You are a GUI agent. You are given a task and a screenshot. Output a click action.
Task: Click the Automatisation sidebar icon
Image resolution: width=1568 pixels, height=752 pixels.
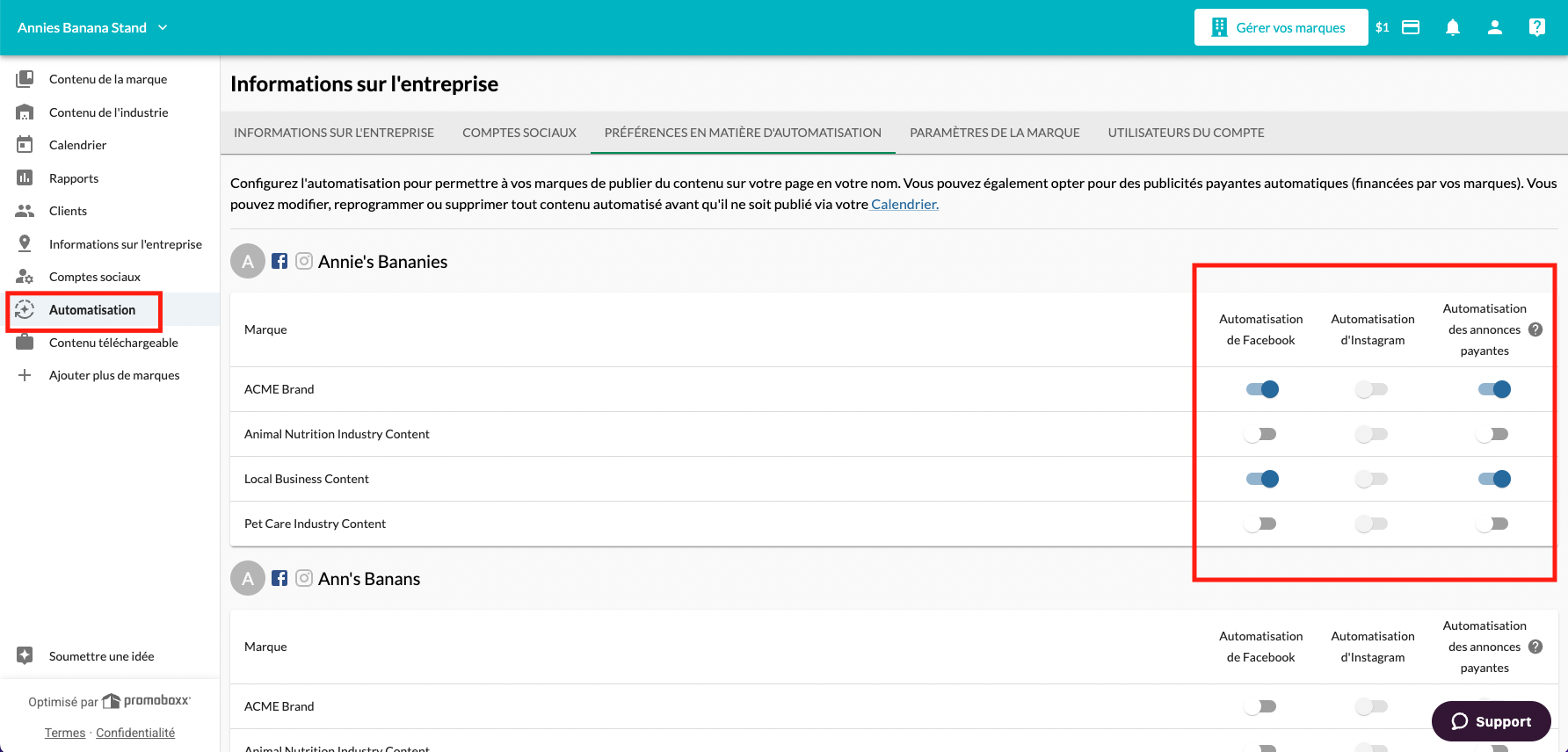click(25, 309)
